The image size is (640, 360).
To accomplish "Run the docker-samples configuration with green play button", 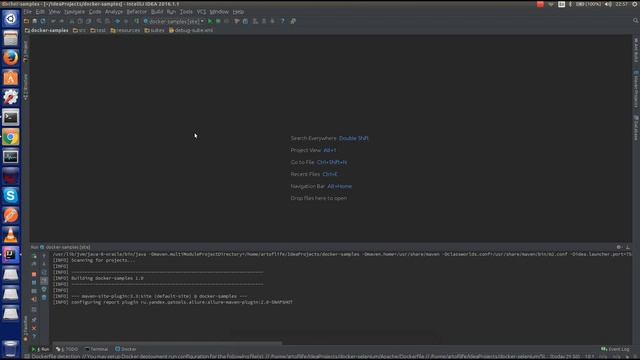I will tap(210, 21).
